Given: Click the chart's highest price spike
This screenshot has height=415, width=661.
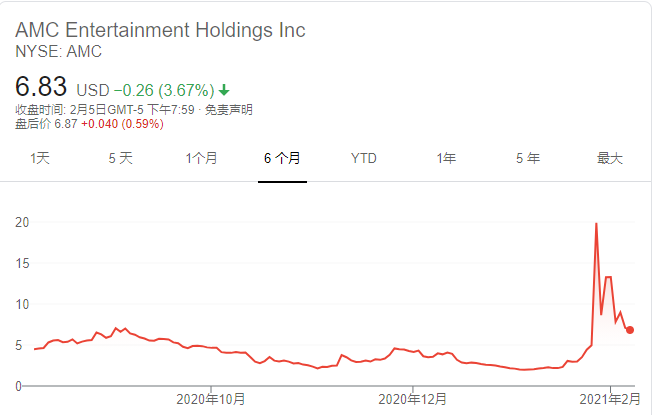Looking at the screenshot, I should (x=596, y=224).
